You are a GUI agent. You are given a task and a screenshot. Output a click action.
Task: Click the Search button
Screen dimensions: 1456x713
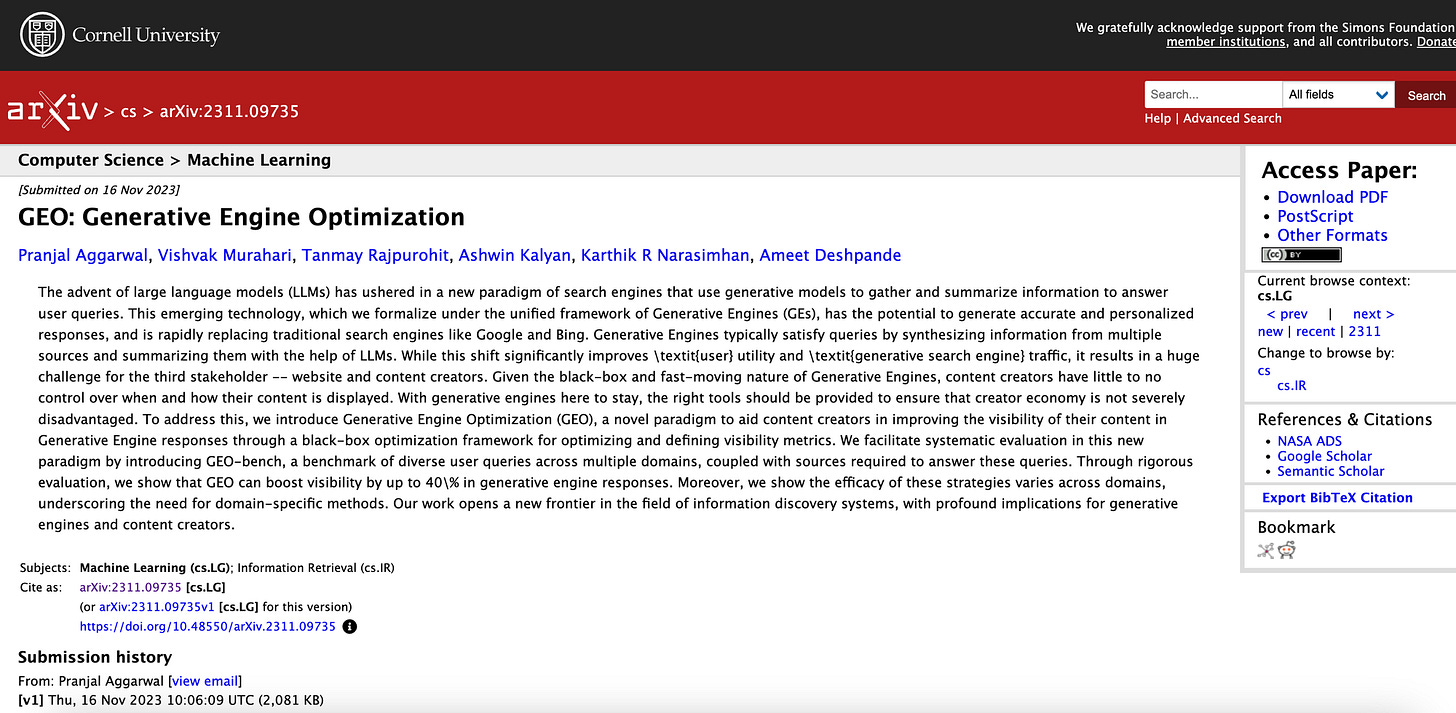coord(1426,95)
